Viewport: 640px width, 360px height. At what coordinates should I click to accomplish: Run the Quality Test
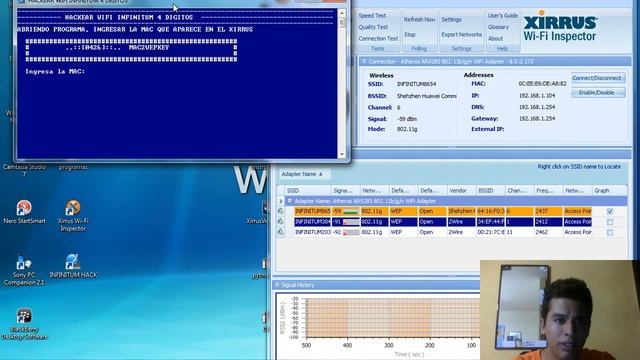coord(373,27)
